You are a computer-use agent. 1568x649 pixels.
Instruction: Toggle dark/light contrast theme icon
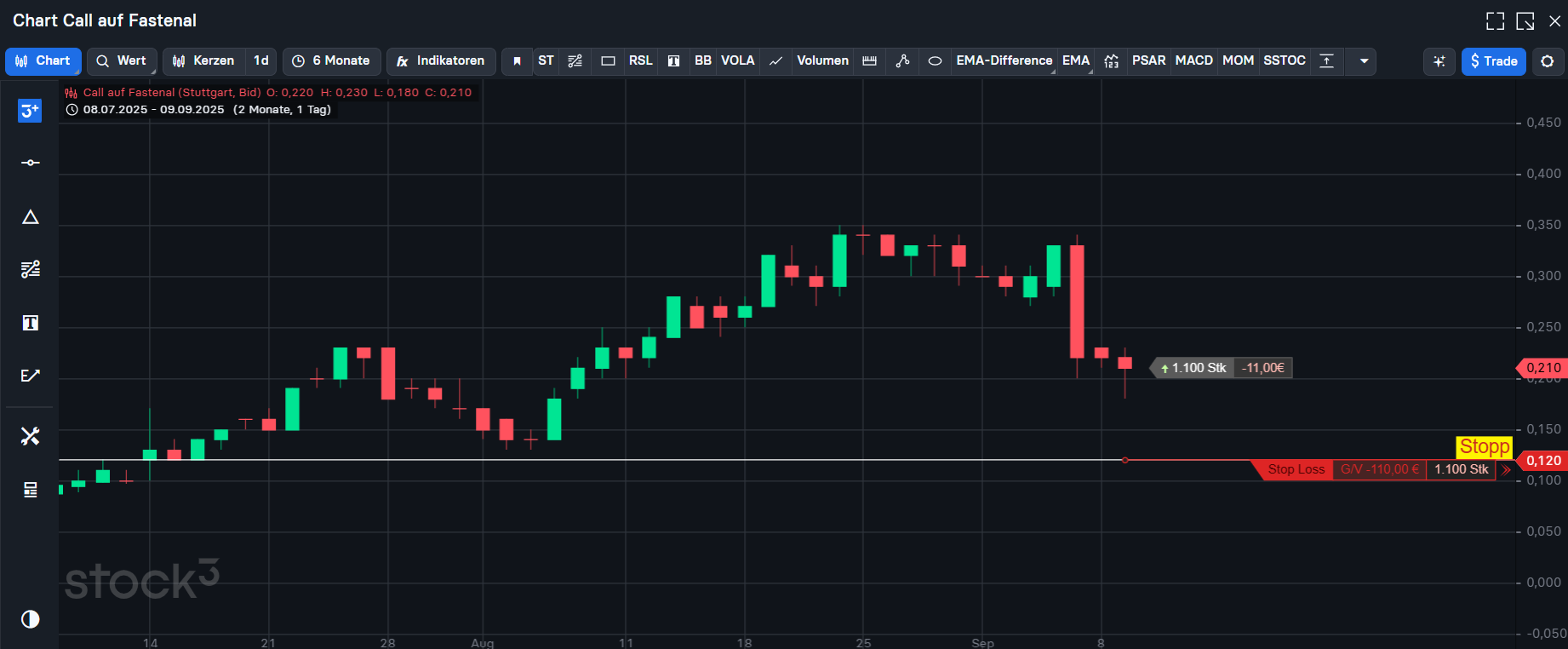pos(30,619)
